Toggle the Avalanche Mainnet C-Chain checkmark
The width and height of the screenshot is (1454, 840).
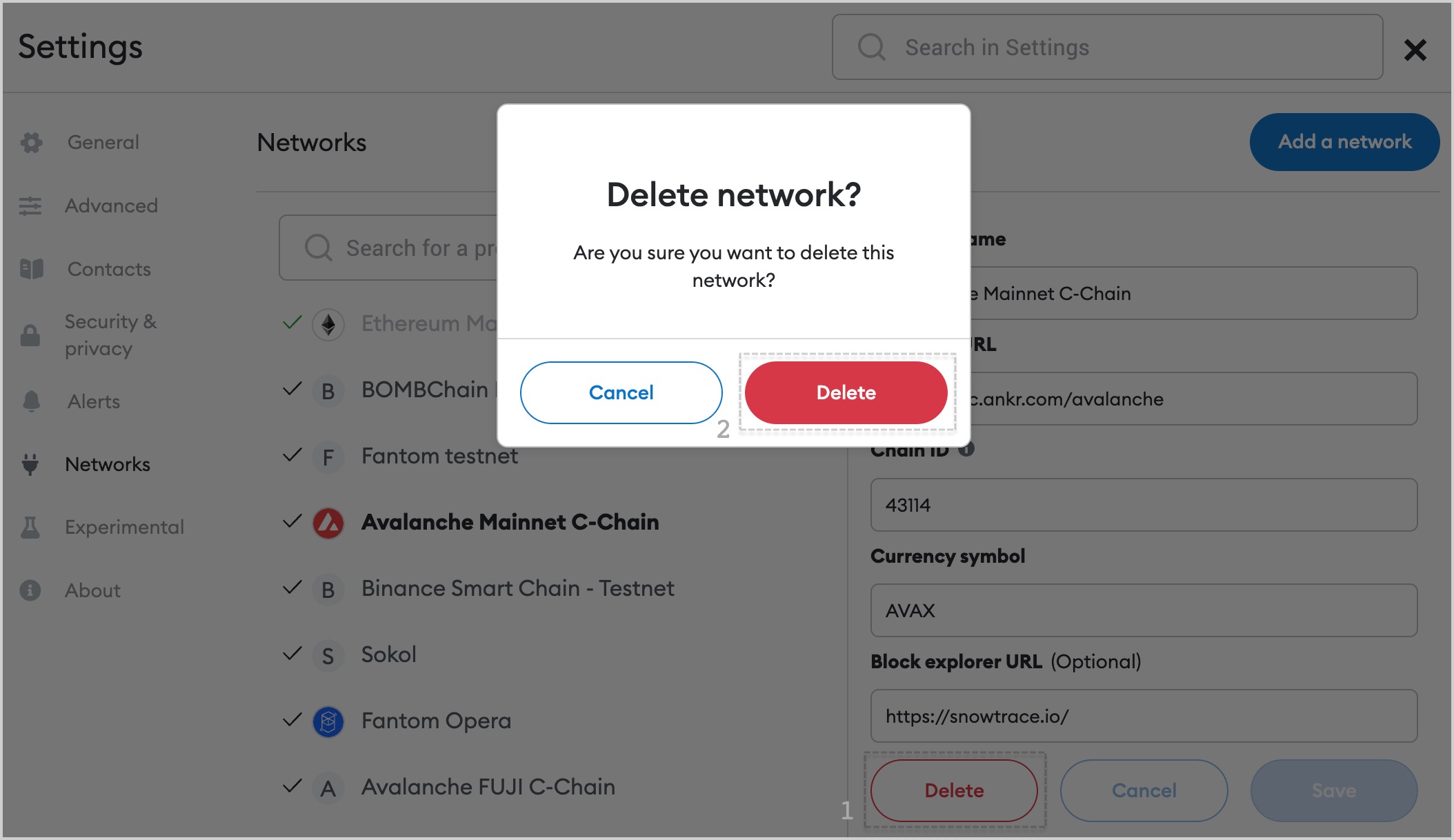point(291,521)
